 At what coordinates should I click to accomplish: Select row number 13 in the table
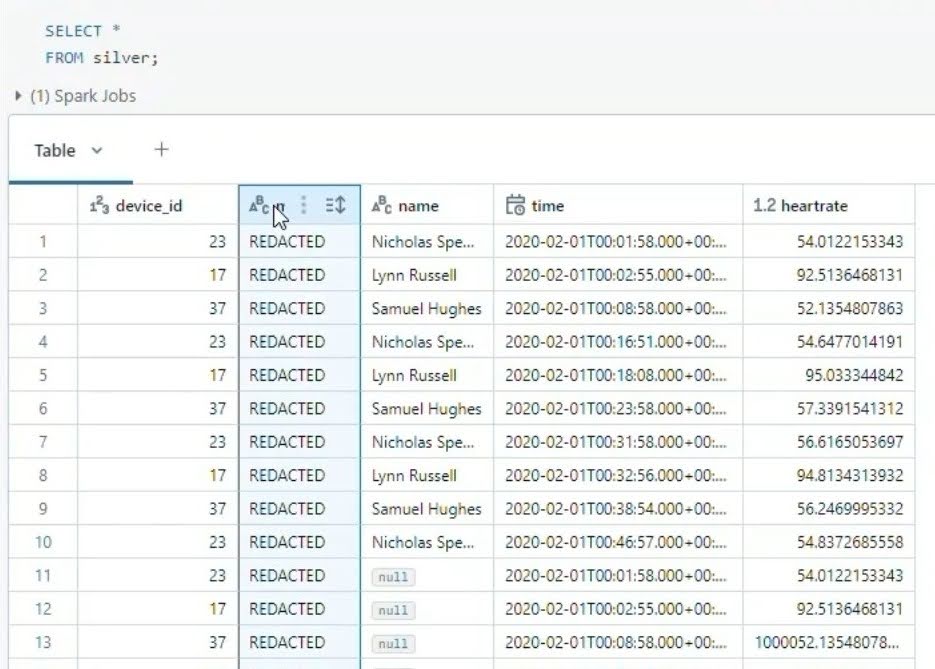(43, 642)
